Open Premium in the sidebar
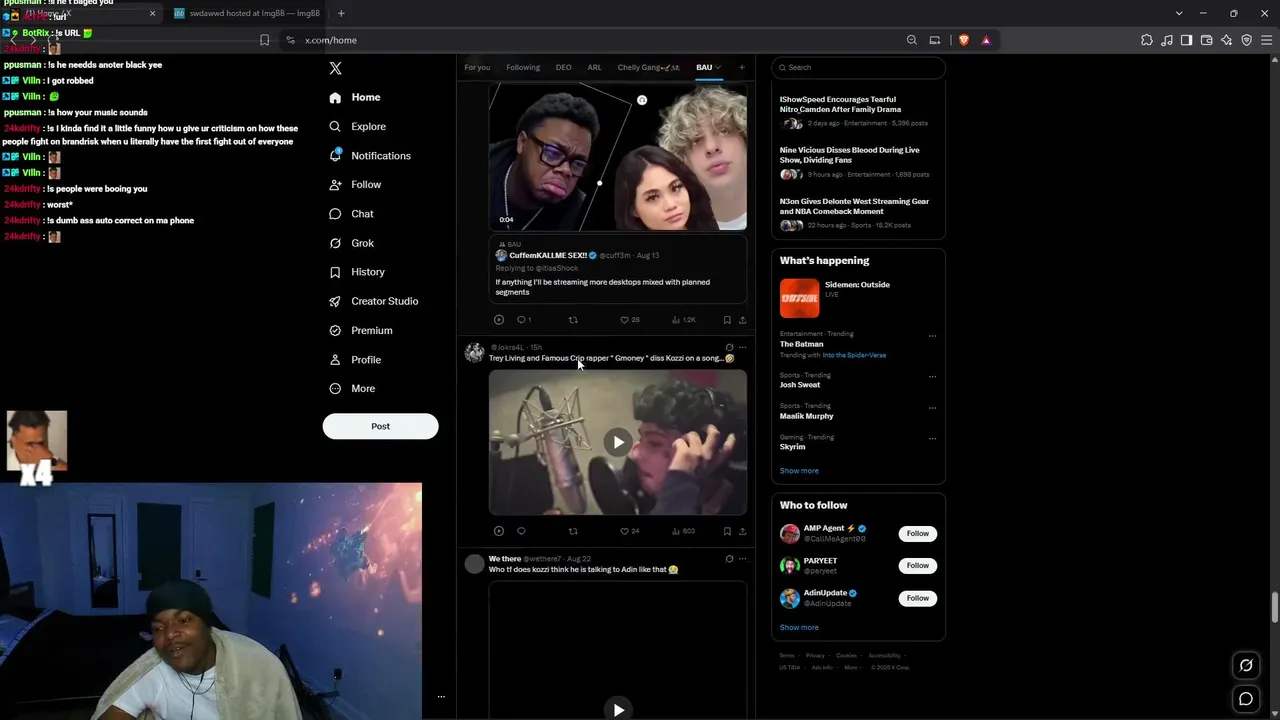The image size is (1280, 720). [360, 330]
